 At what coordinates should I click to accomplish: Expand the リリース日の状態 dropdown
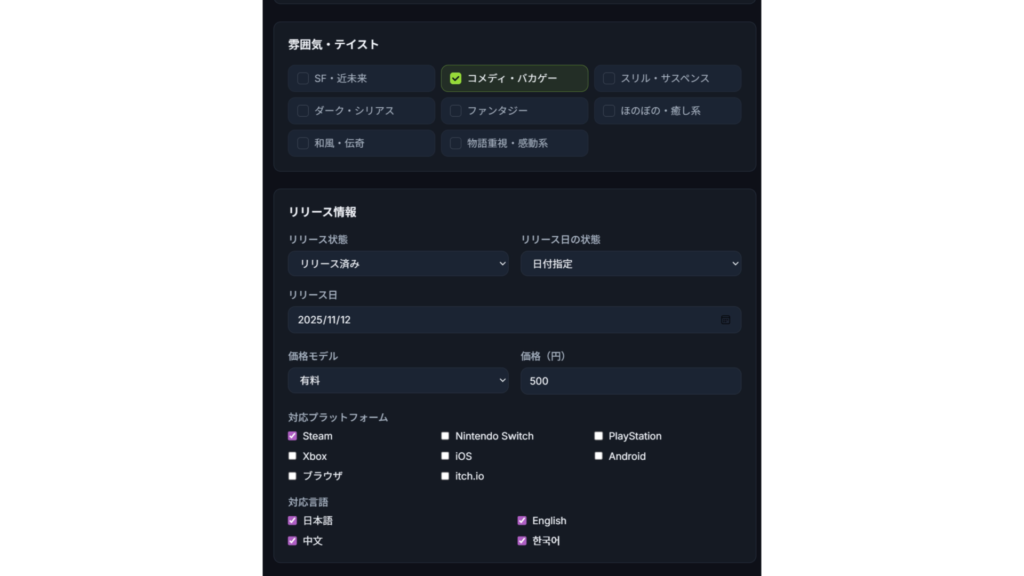click(x=630, y=264)
